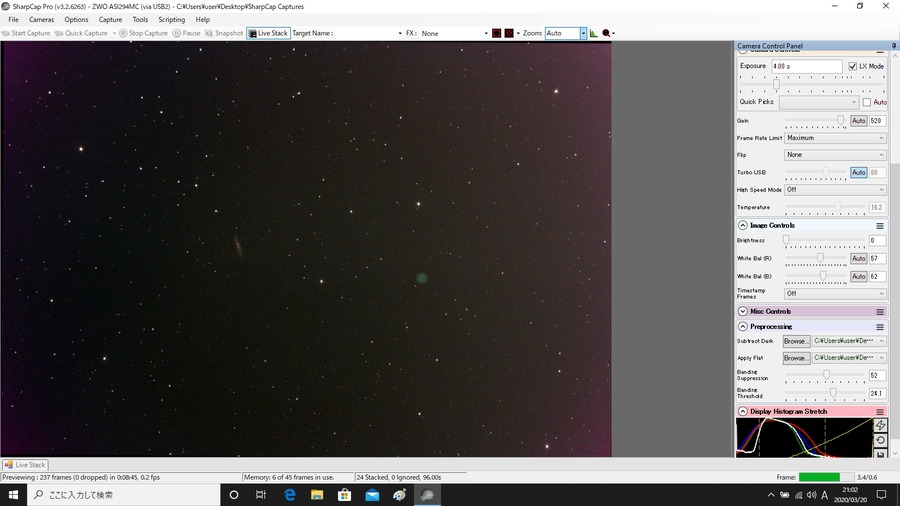Enable the Auto exposure checkbox
Viewport: 900px width, 506px height.
tap(867, 102)
